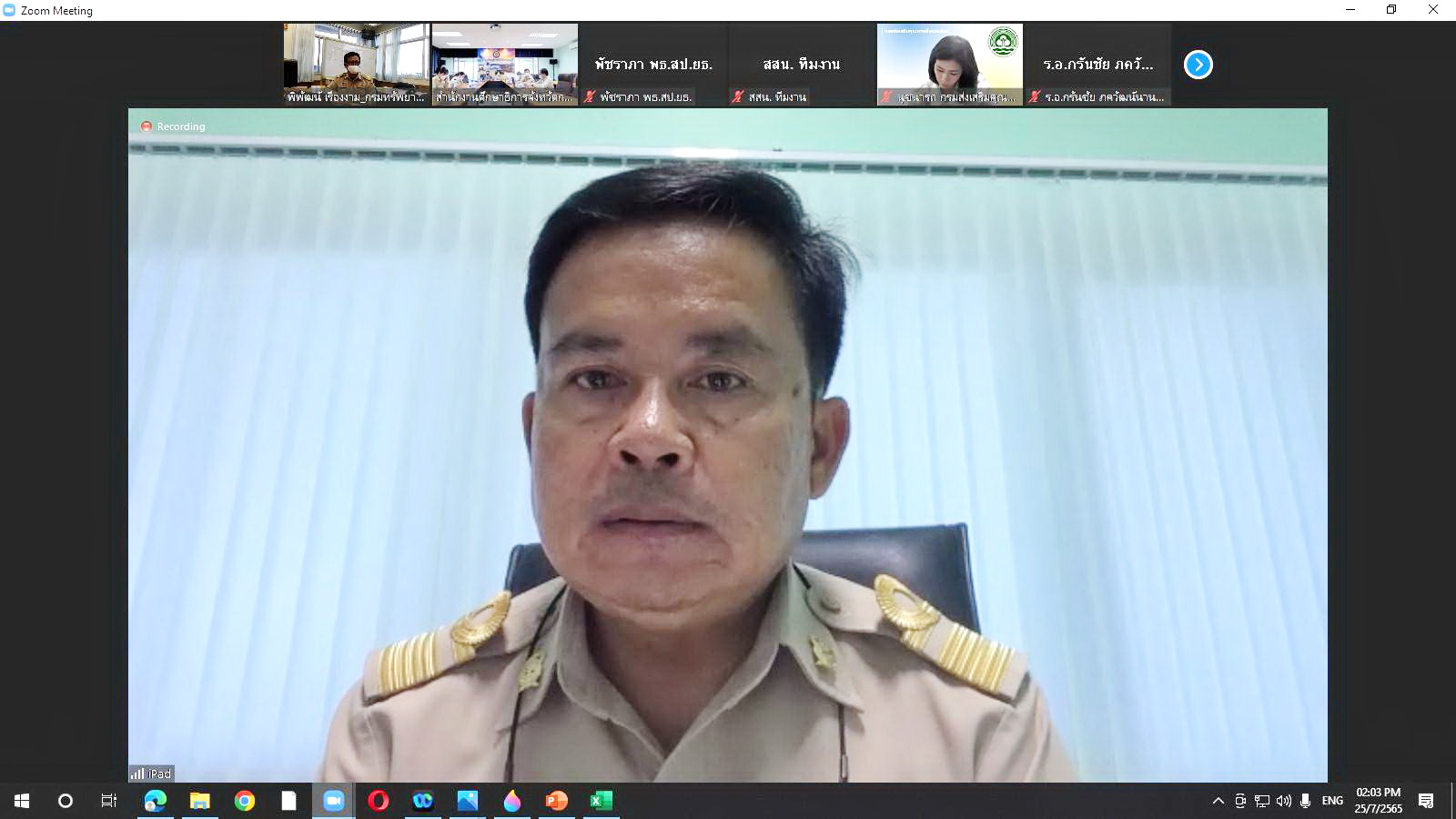1456x819 pixels.
Task: Select the masked man's video thumbnail
Action: 356,64
